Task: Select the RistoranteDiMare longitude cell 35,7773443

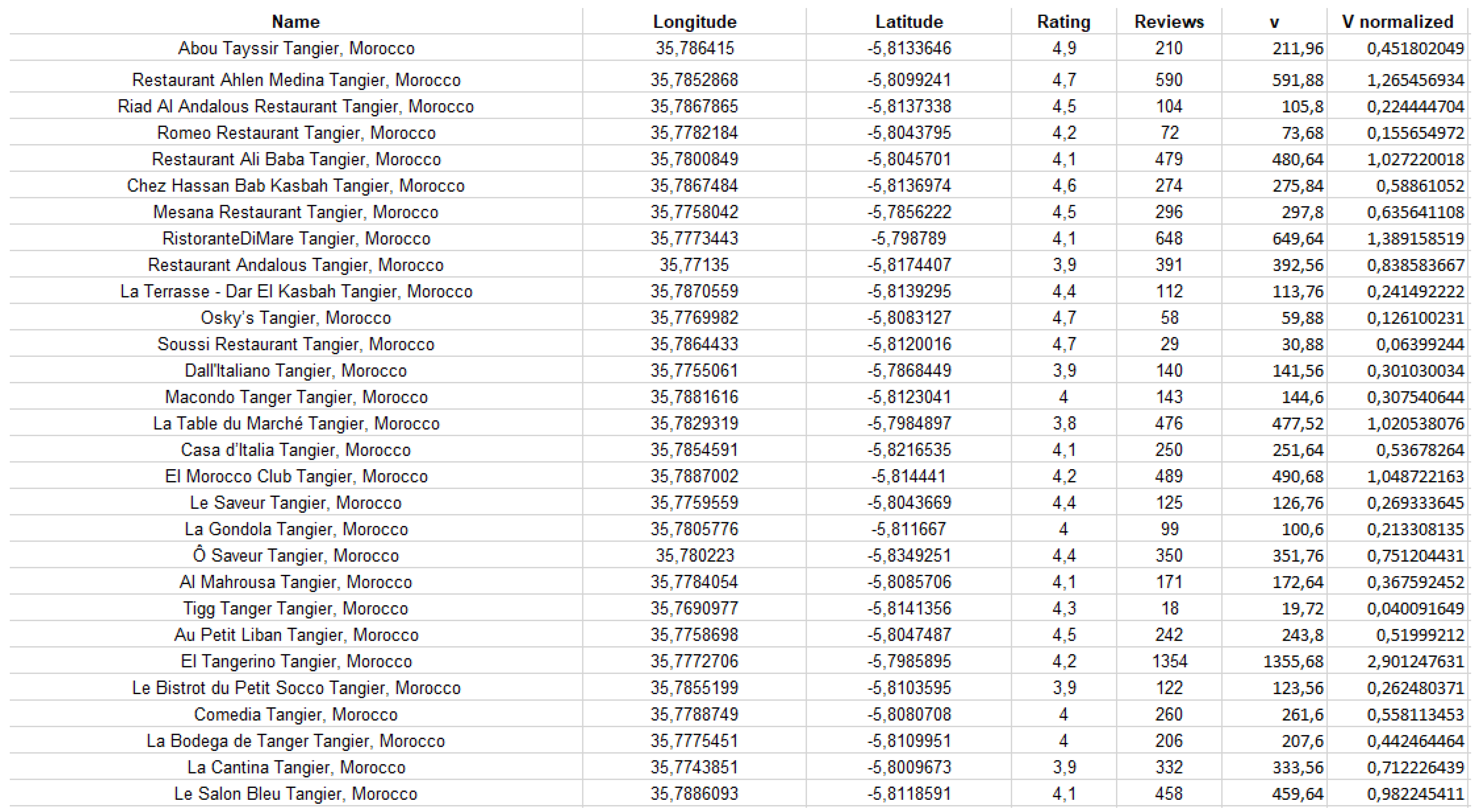Action: pos(695,238)
